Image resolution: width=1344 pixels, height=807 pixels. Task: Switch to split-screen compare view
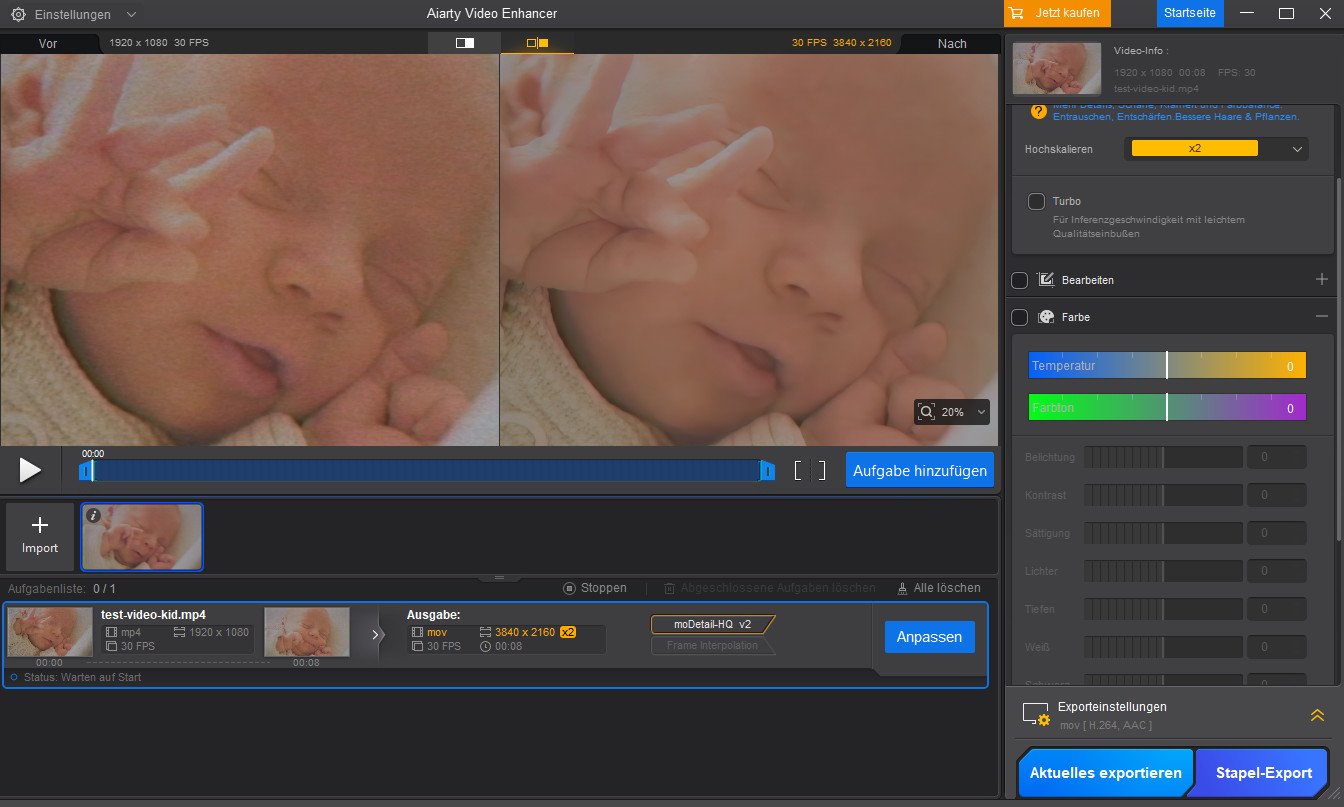(x=464, y=43)
